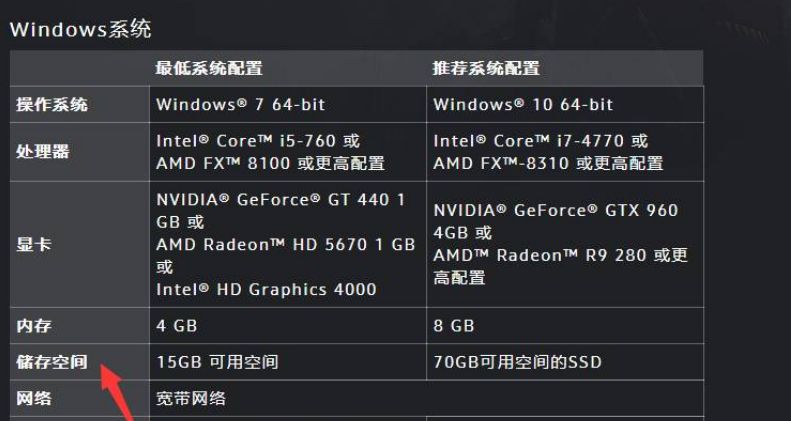Click the Intel Core i7-4770 text
This screenshot has width=791, height=421.
tap(529, 141)
